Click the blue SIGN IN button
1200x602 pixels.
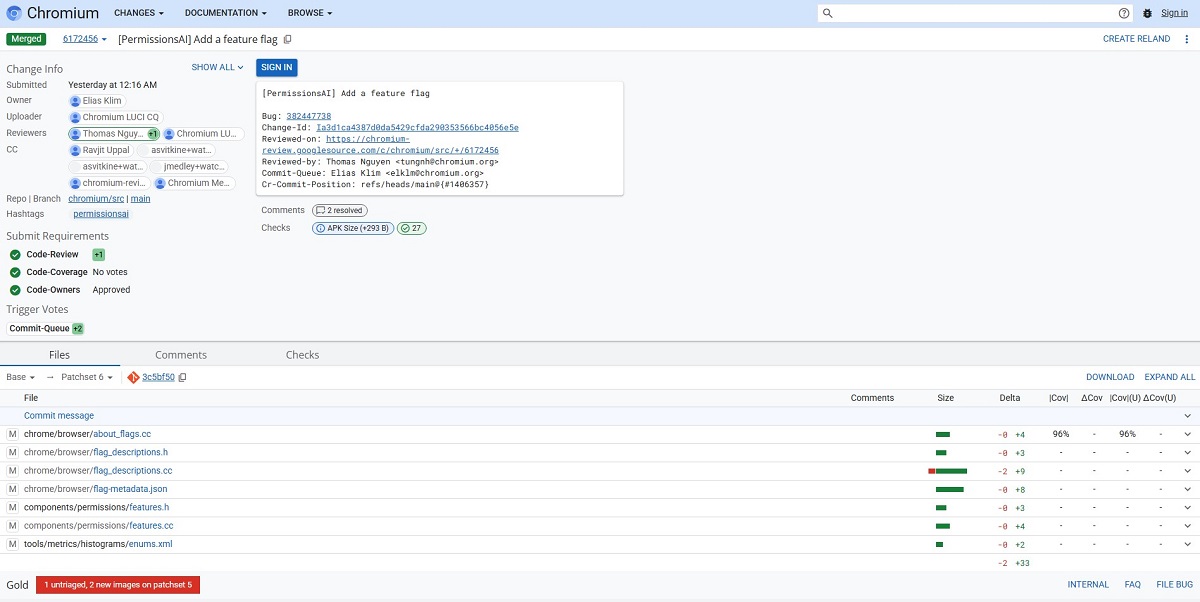[x=277, y=67]
